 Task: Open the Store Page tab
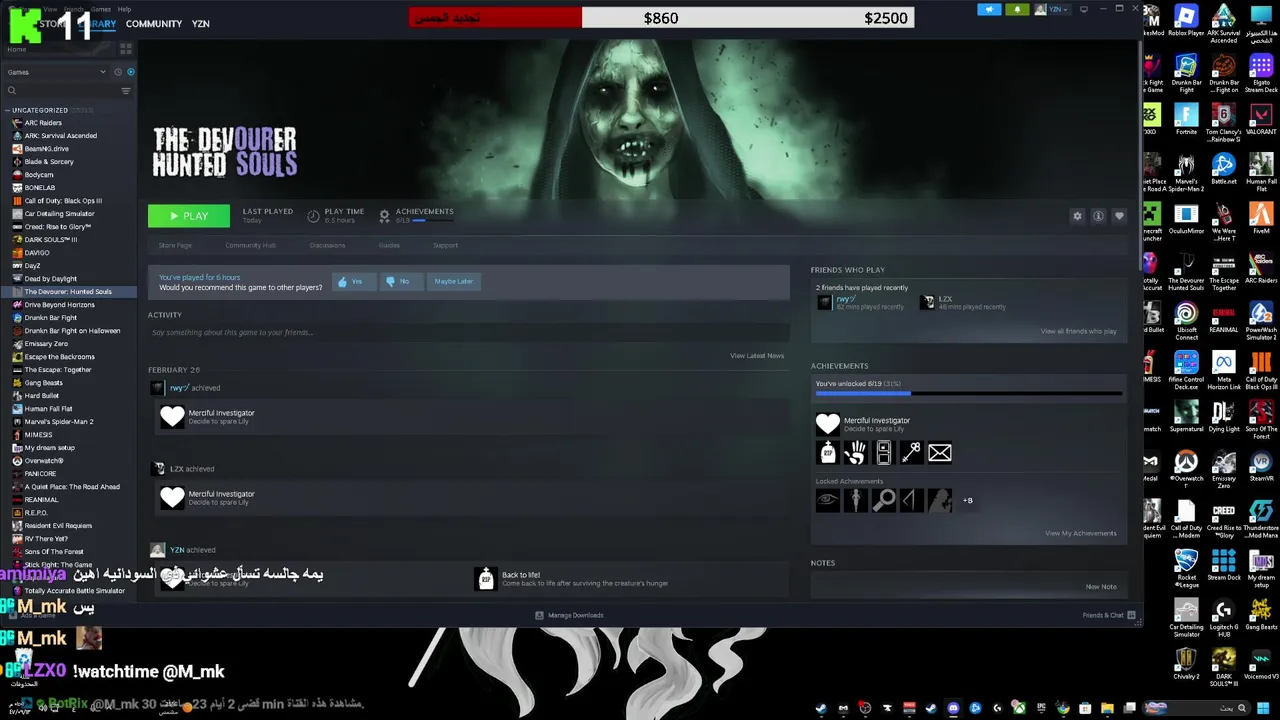(175, 246)
